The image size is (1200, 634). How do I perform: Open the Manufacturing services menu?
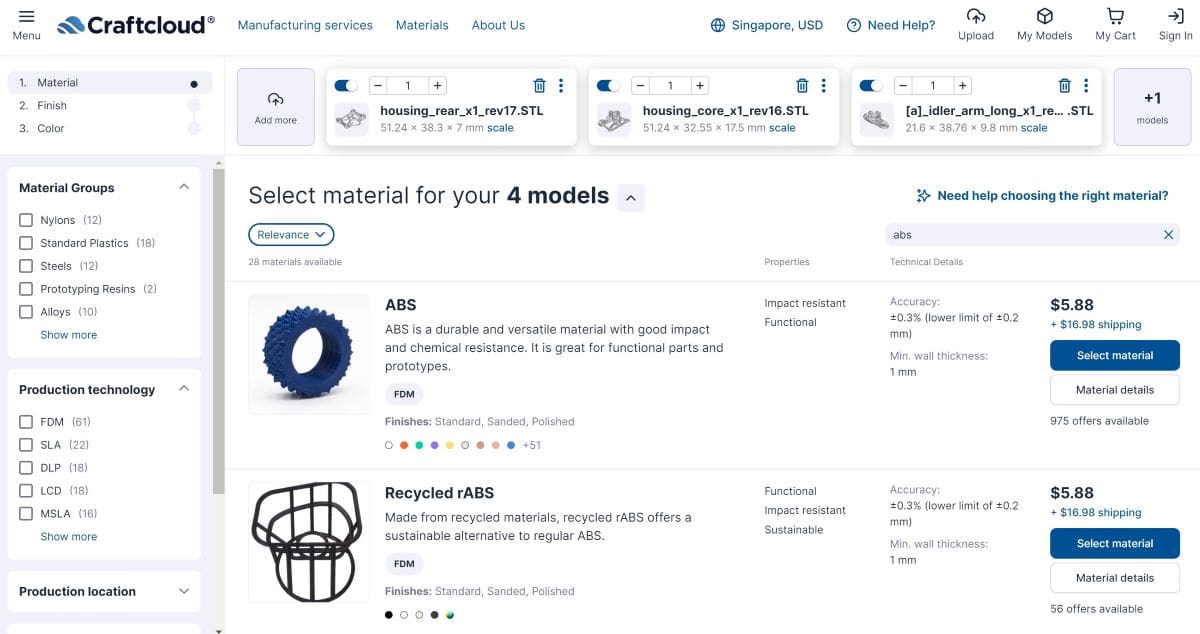click(305, 25)
